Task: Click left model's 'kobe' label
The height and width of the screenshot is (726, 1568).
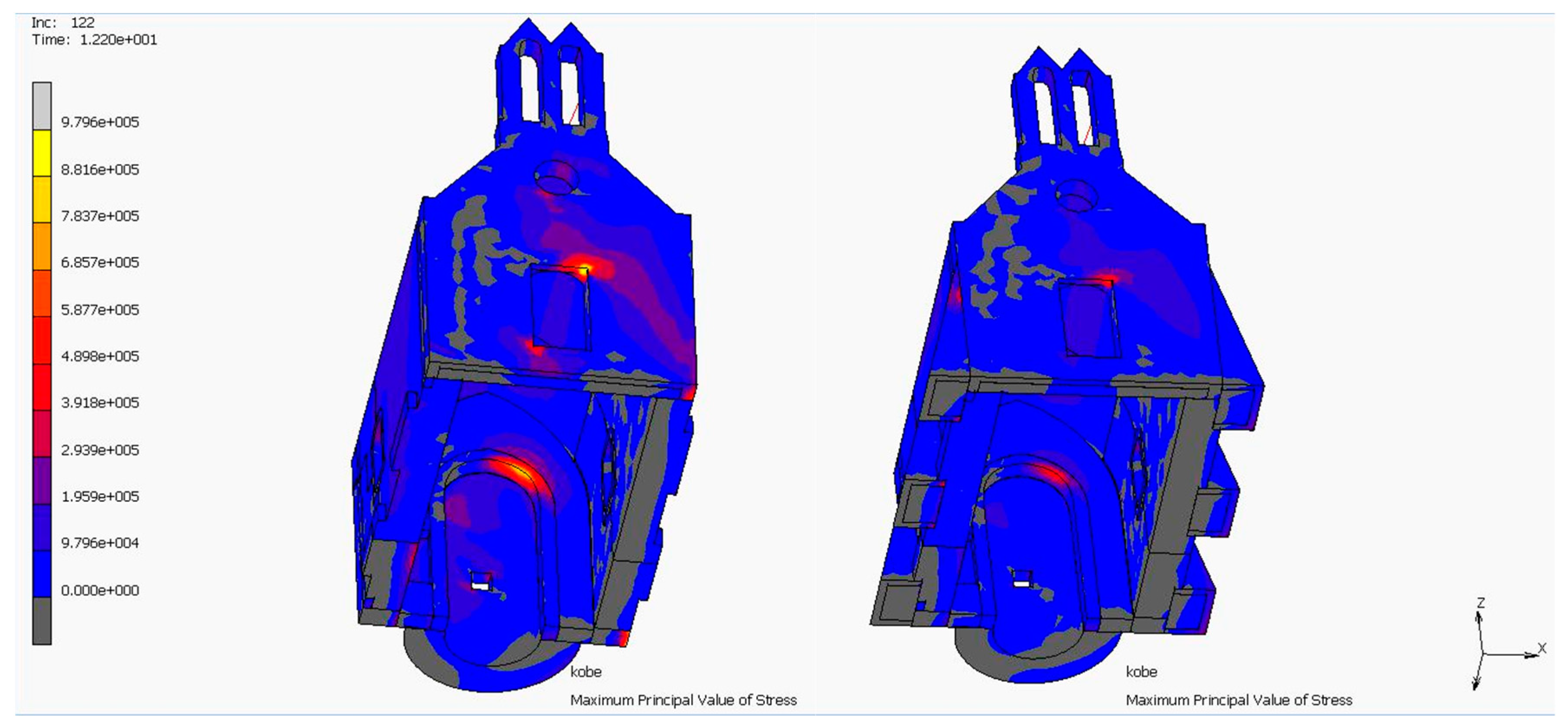Action: click(x=586, y=672)
